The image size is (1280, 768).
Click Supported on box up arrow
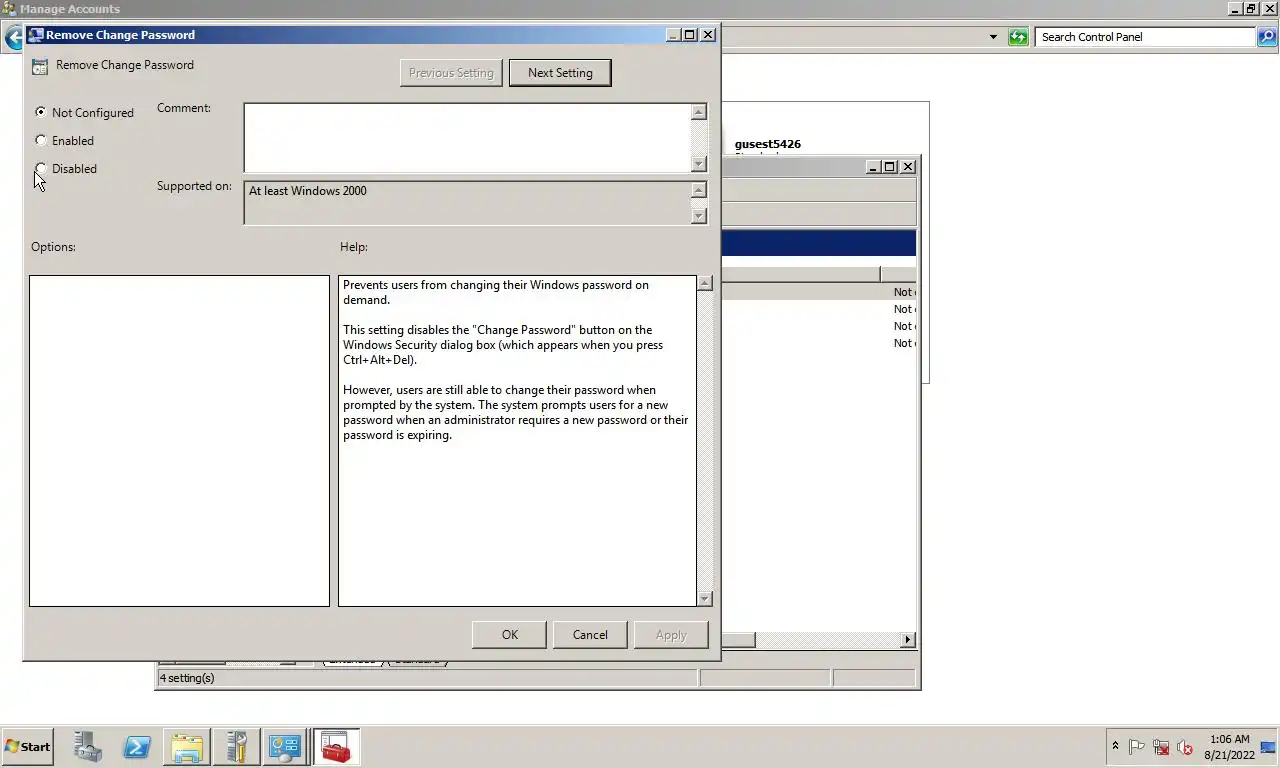click(x=699, y=190)
